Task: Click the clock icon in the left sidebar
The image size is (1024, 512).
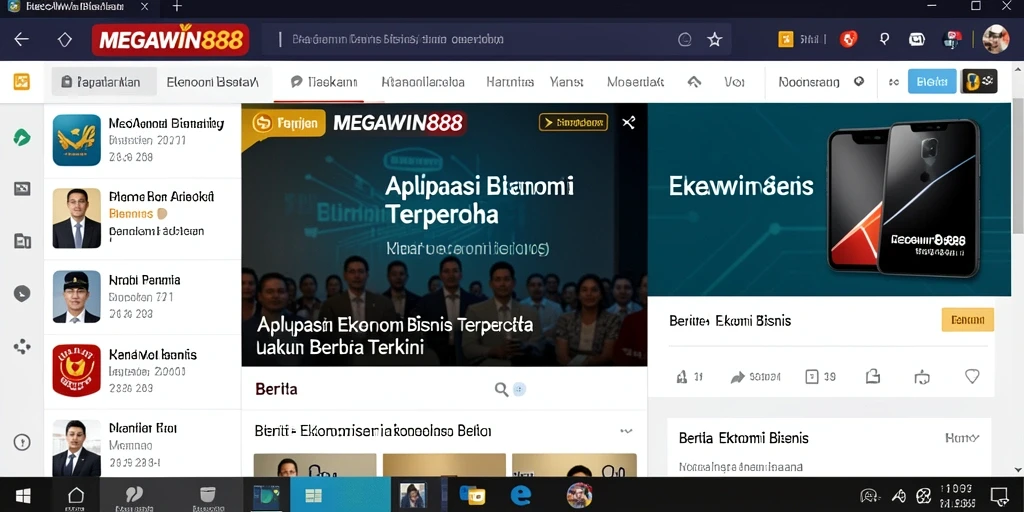Action: pos(22,294)
